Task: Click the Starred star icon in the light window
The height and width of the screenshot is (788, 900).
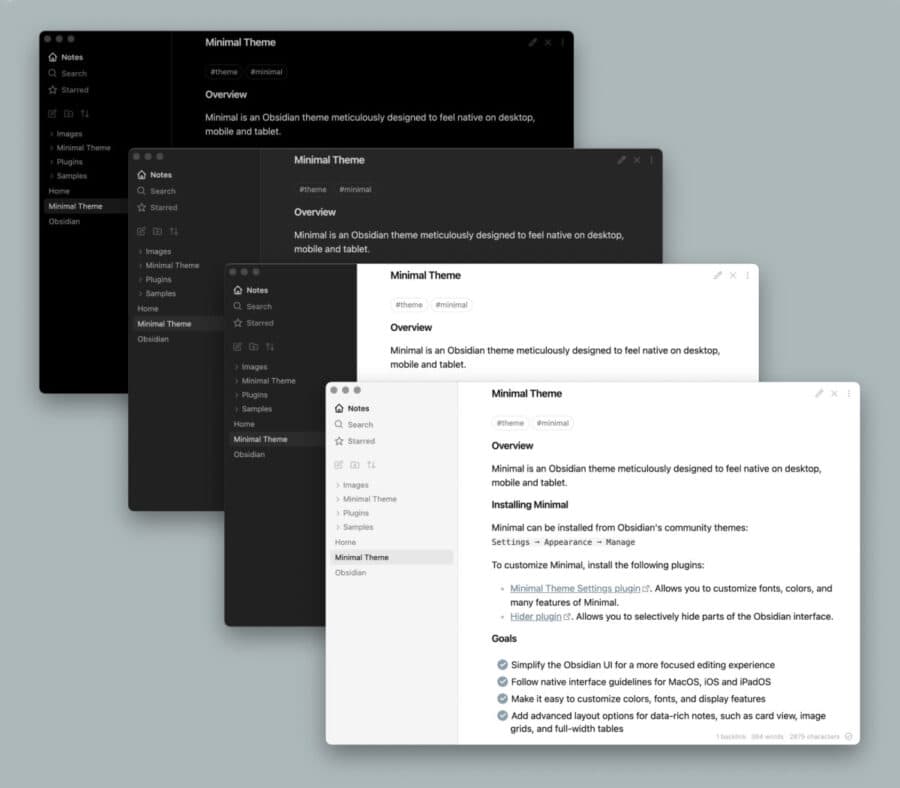Action: pos(339,441)
